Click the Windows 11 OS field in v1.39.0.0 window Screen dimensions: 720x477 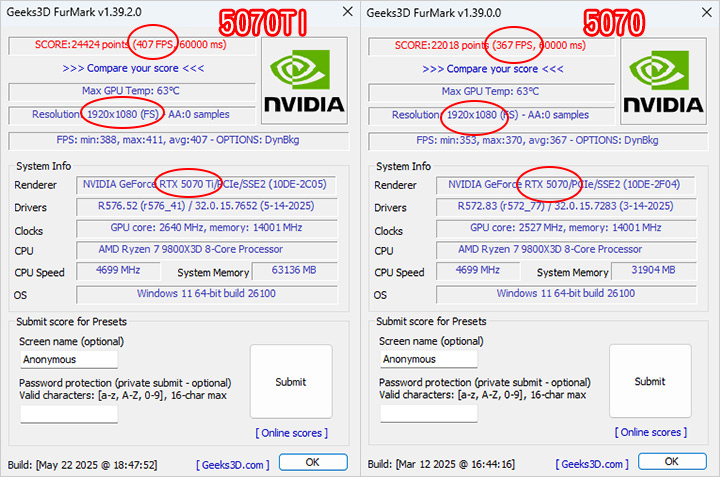point(566,294)
